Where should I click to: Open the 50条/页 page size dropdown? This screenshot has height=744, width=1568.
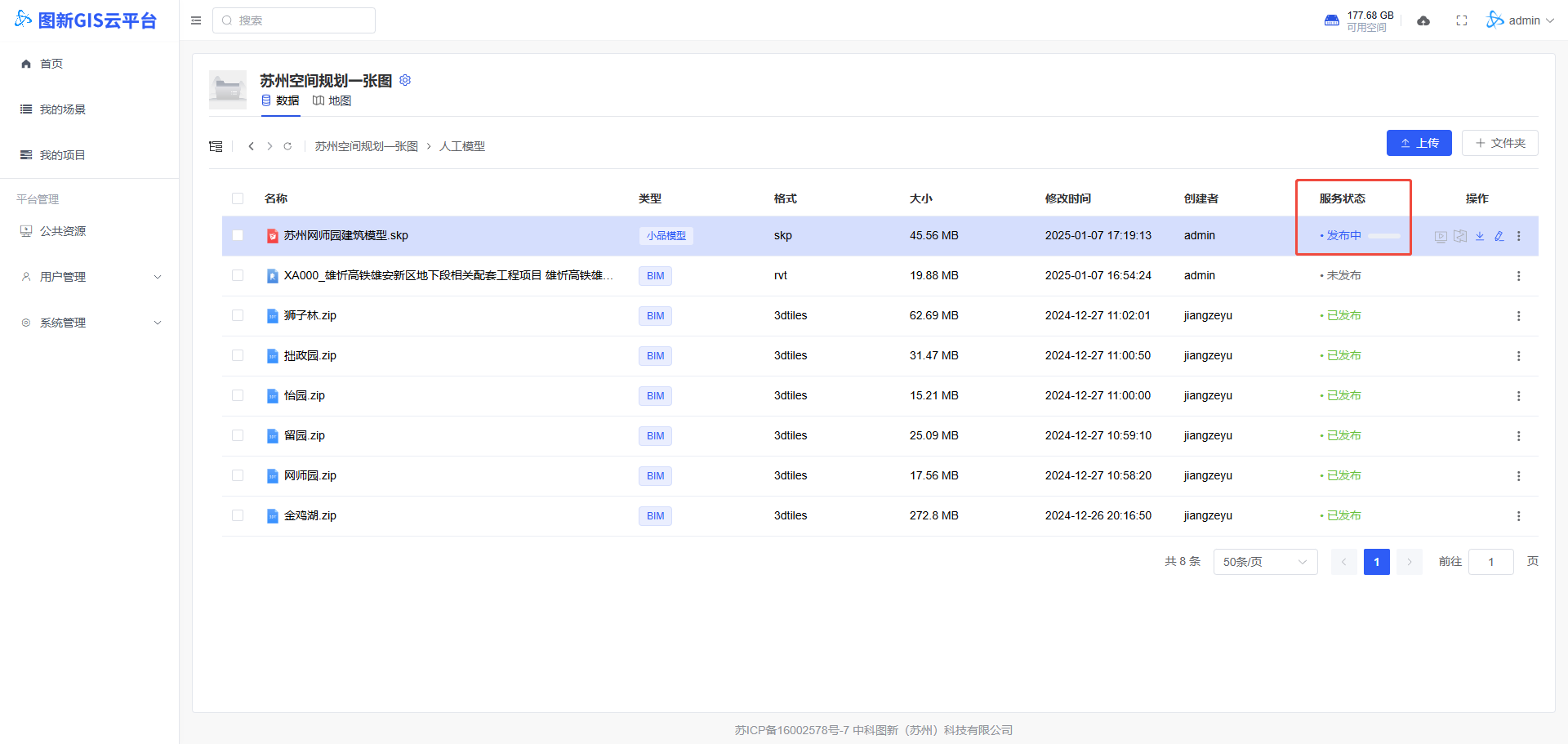(x=1265, y=562)
